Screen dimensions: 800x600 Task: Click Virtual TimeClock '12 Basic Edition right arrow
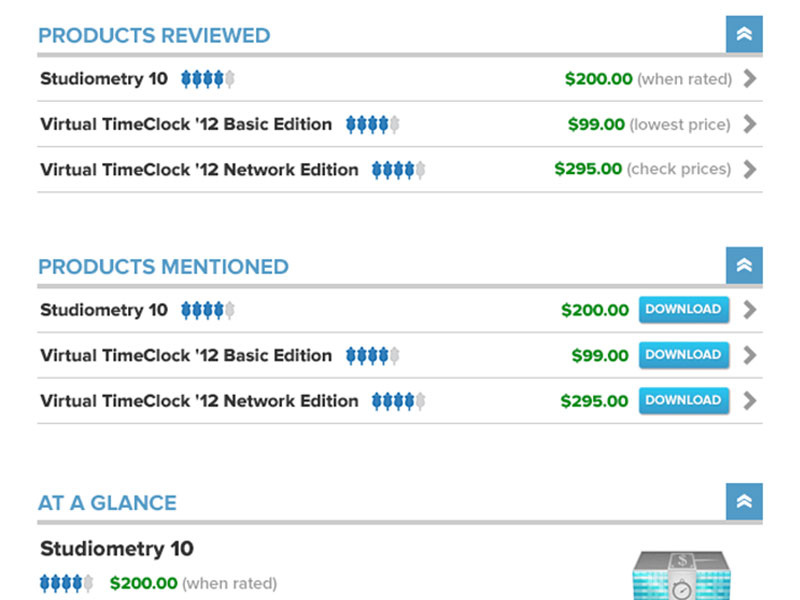tap(750, 124)
